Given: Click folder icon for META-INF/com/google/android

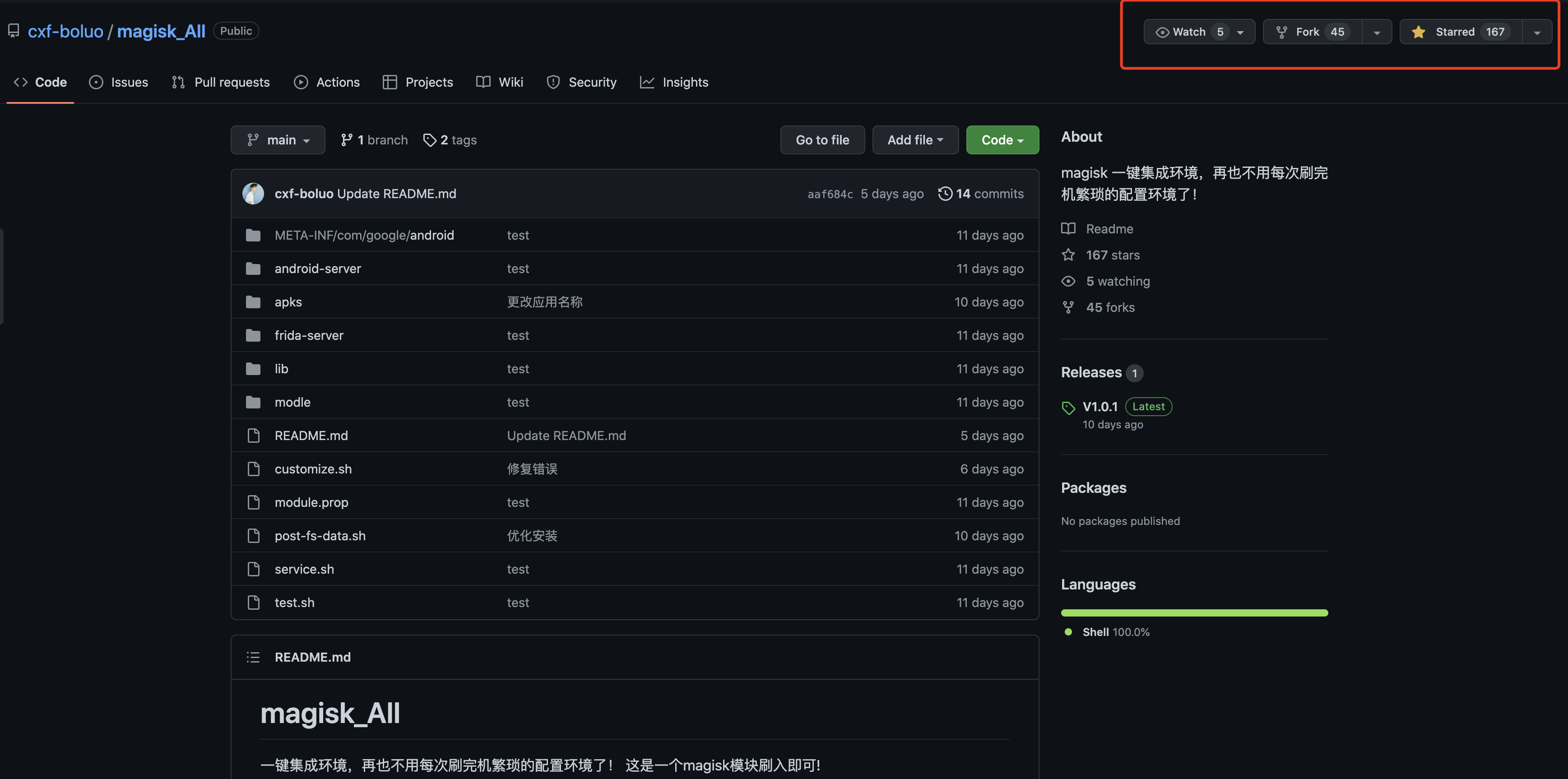Looking at the screenshot, I should 253,235.
